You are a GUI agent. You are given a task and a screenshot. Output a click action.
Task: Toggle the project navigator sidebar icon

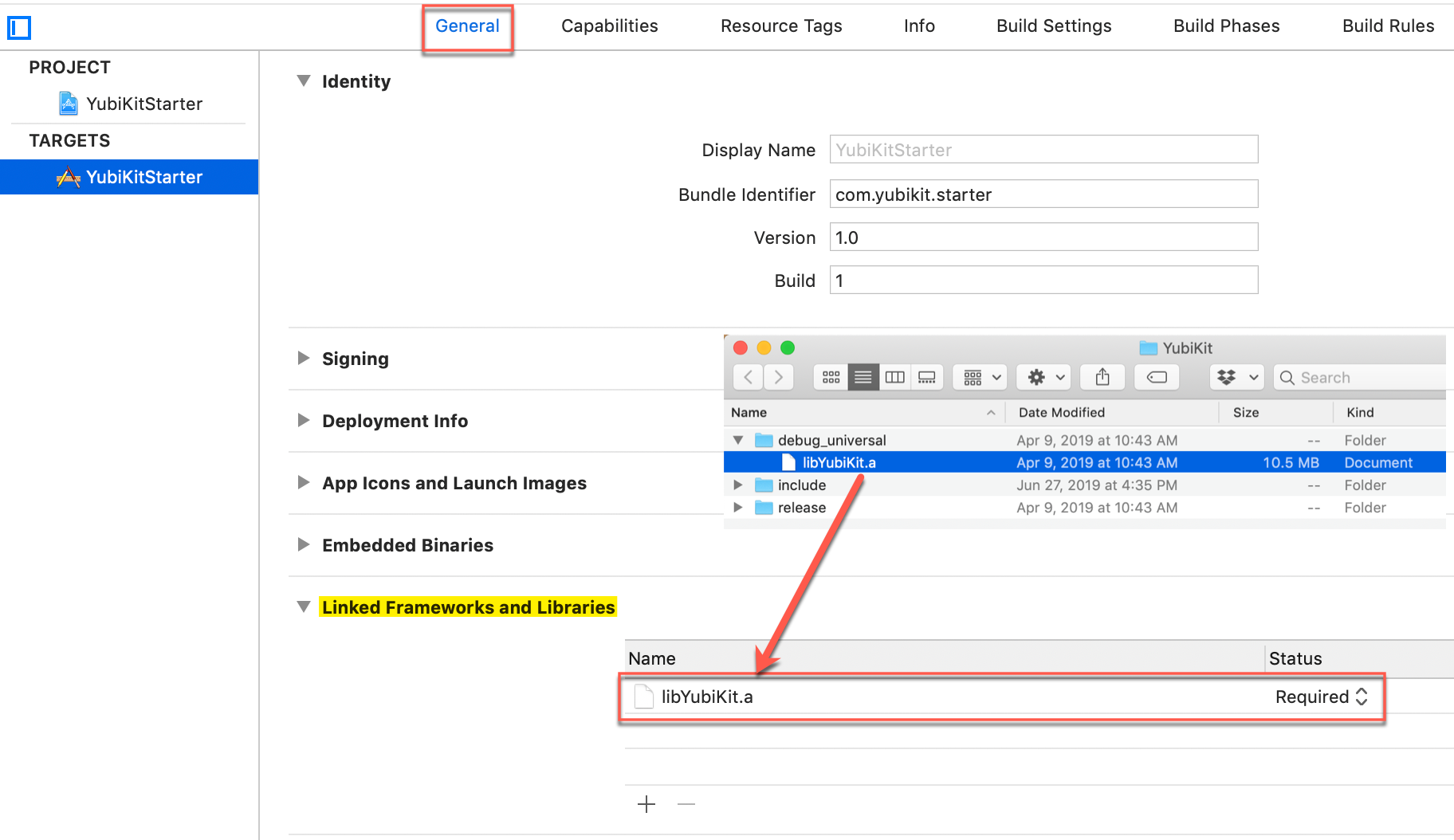click(x=19, y=28)
